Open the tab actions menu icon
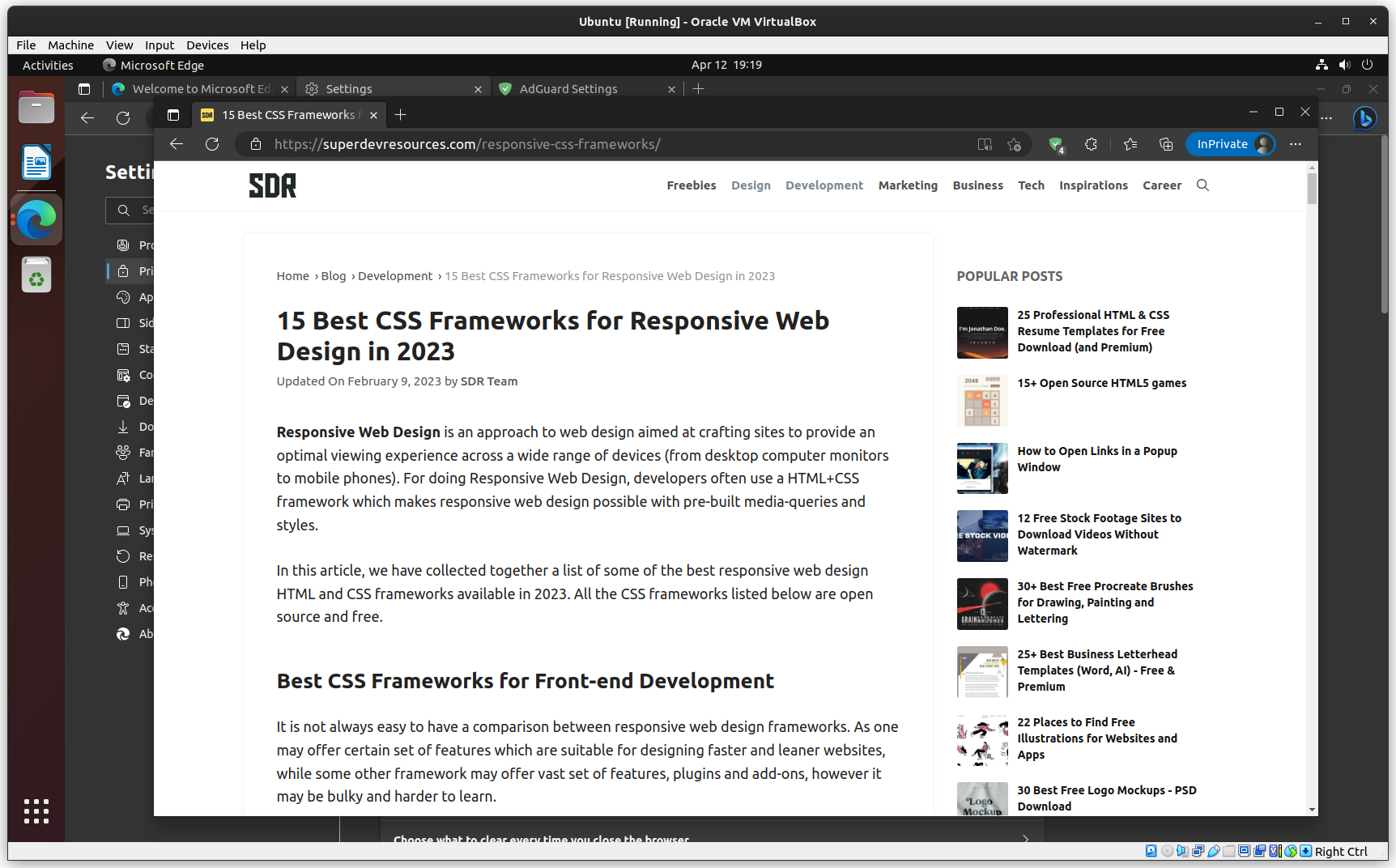Viewport: 1396px width, 868px height. 172,115
